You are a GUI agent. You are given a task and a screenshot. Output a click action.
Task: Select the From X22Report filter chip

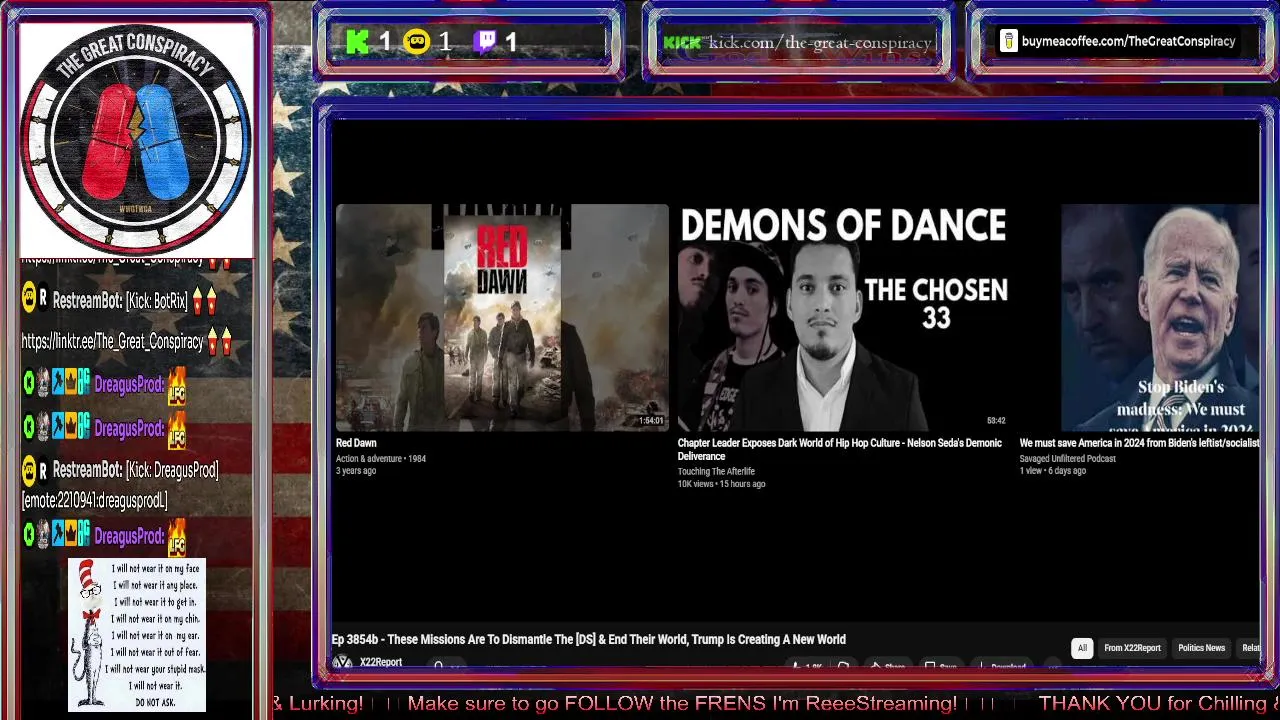tap(1132, 648)
